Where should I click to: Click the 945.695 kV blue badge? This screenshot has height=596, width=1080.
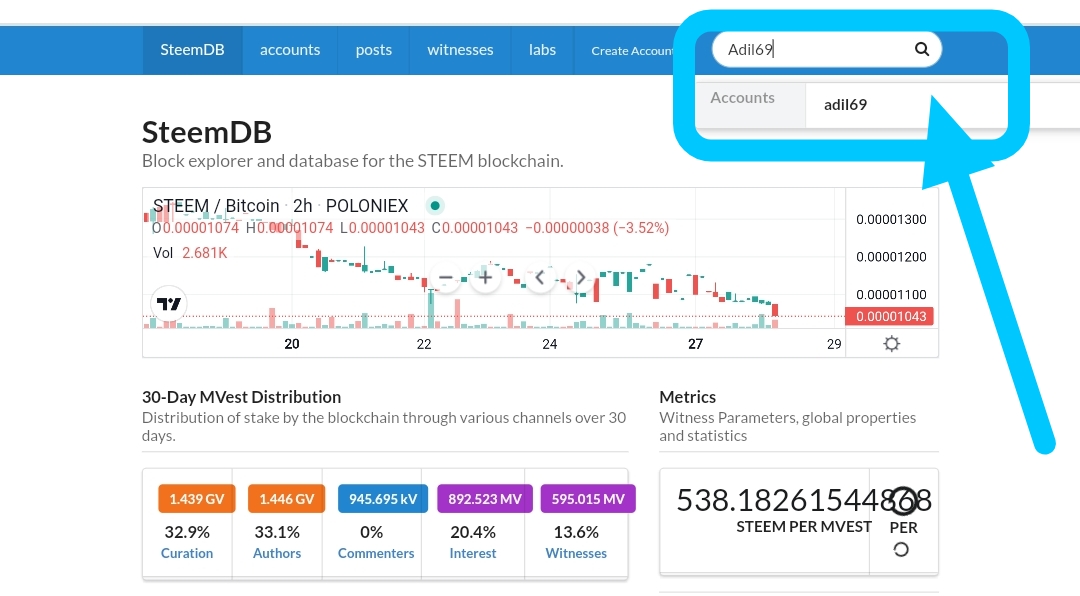[383, 499]
